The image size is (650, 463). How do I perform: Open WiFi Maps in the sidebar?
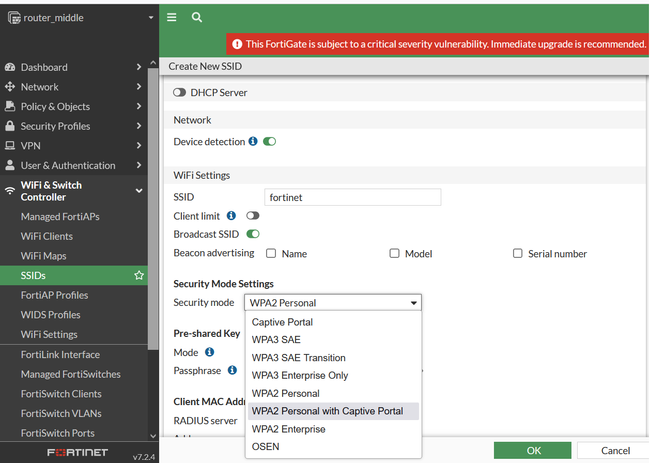pyautogui.click(x=43, y=256)
